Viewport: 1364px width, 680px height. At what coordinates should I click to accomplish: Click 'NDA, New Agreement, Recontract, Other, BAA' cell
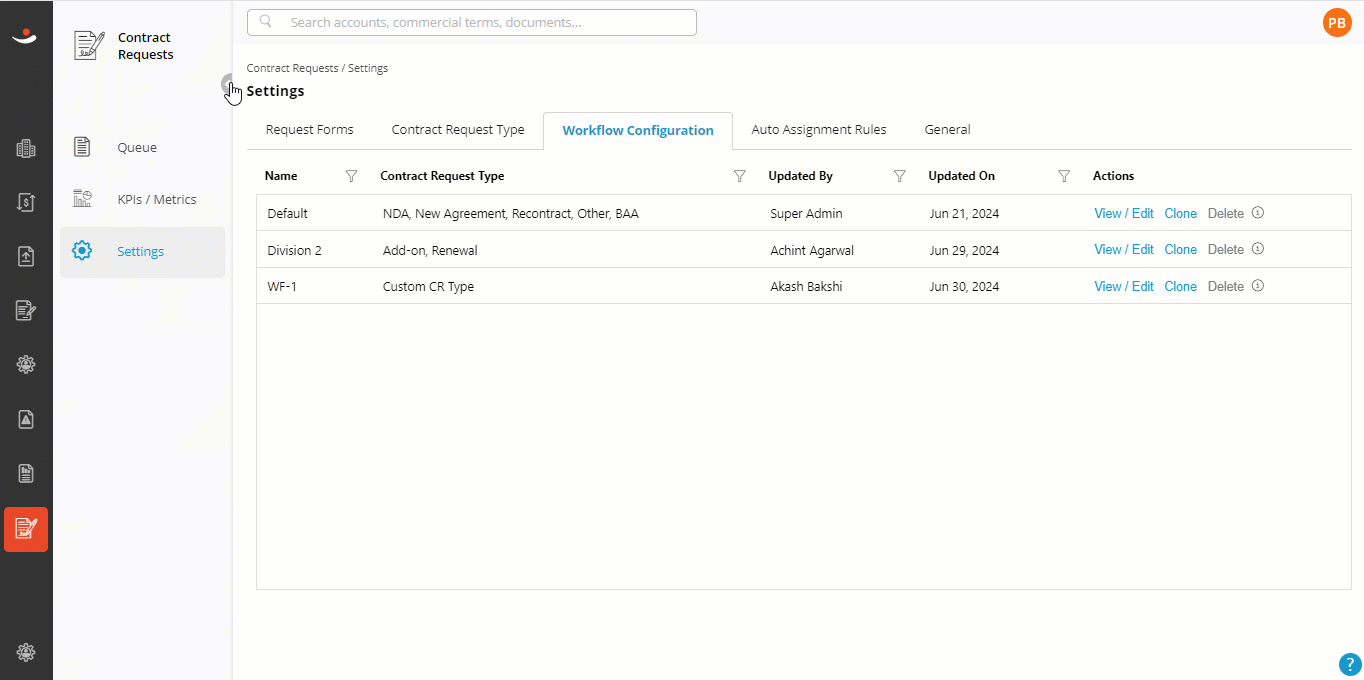(510, 213)
